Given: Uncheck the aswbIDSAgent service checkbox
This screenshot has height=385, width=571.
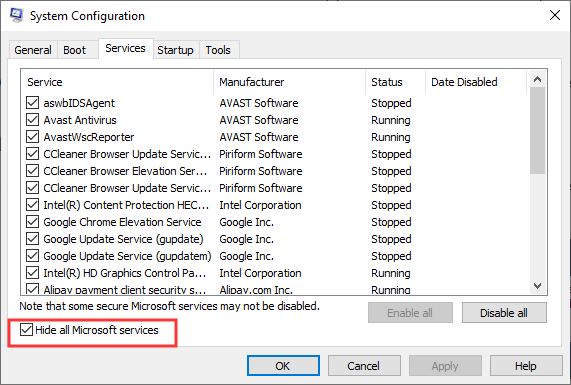Looking at the screenshot, I should coord(32,103).
